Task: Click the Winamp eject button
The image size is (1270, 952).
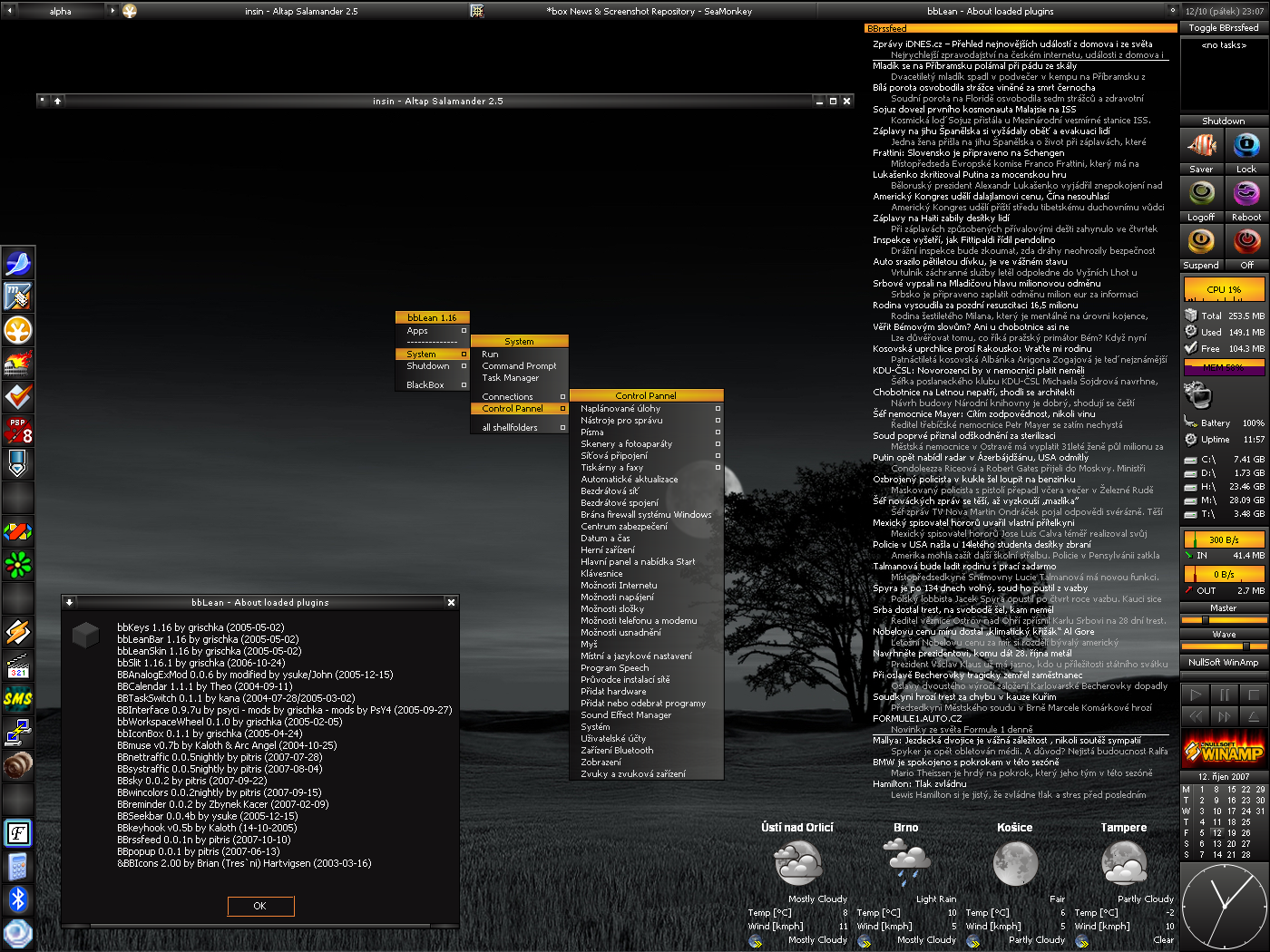Action: (x=1254, y=716)
